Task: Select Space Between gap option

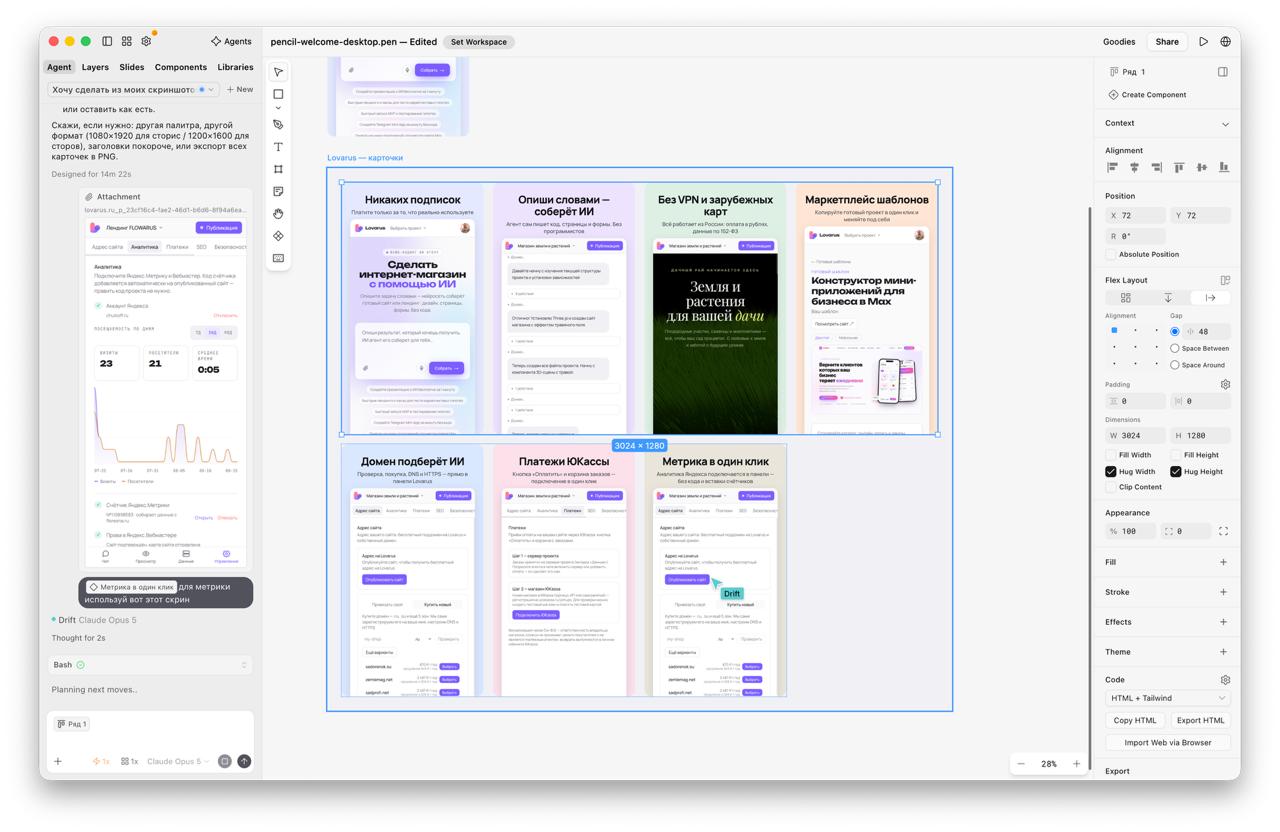Action: 1175,348
